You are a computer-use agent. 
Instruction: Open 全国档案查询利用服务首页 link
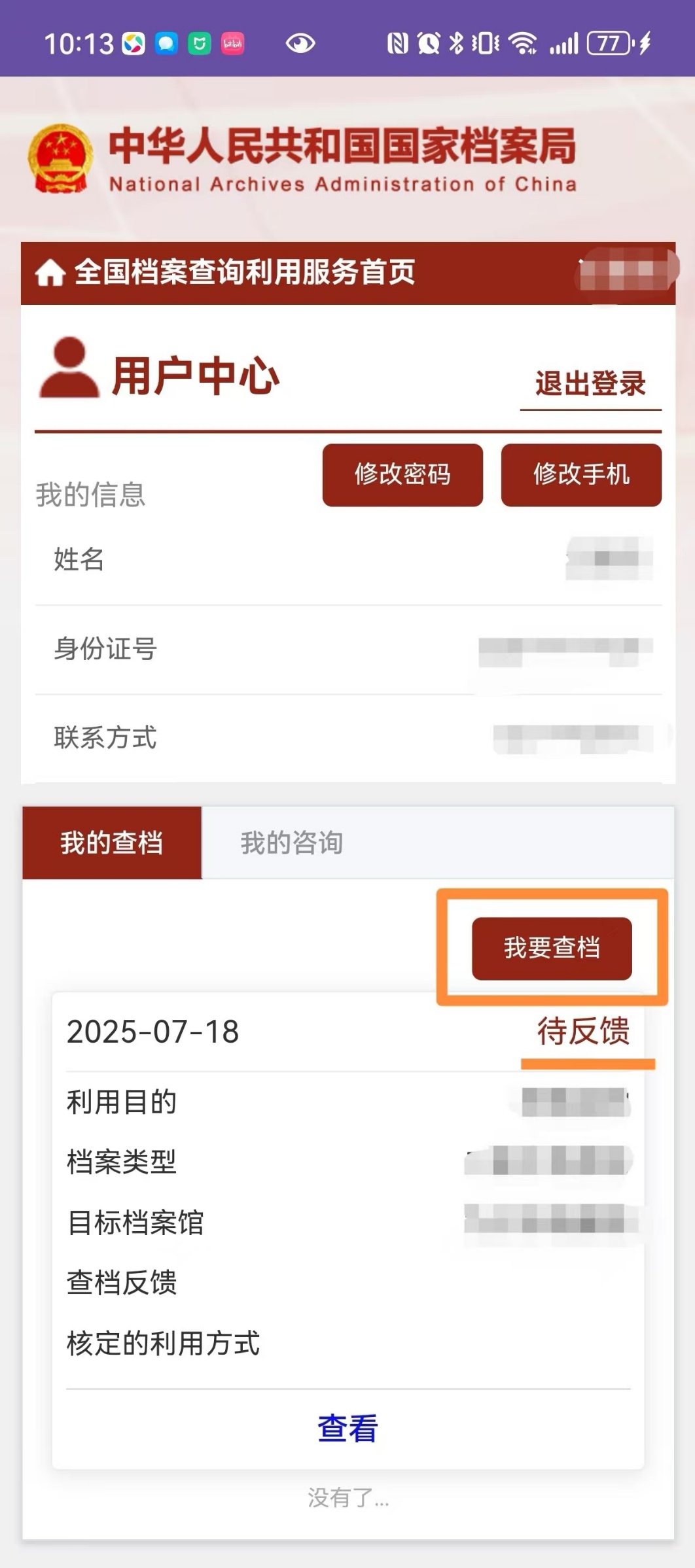point(245,273)
